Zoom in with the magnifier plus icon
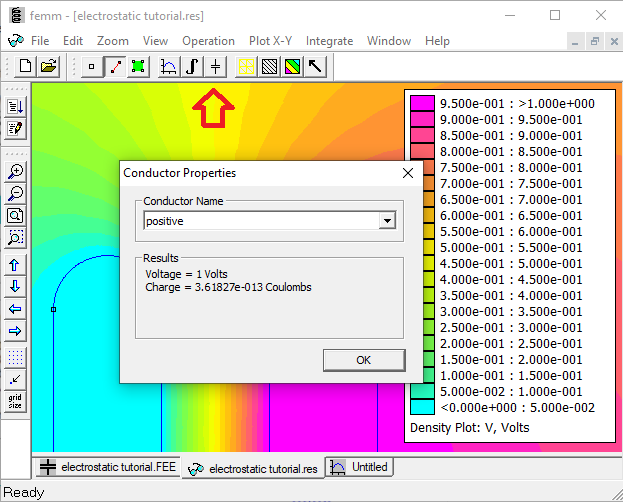Viewport: 623px width, 502px height. click(15, 171)
